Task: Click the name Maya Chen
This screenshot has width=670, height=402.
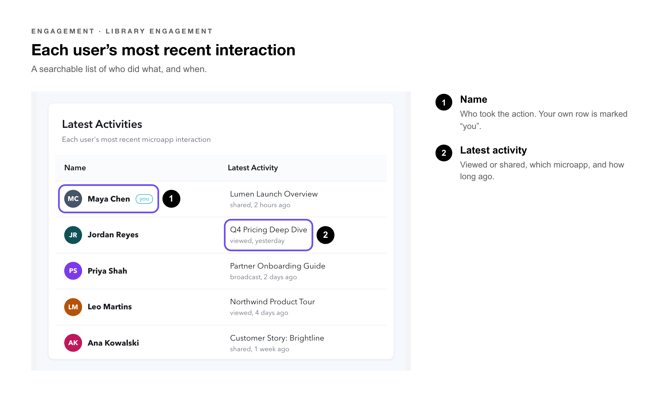Action: [109, 199]
